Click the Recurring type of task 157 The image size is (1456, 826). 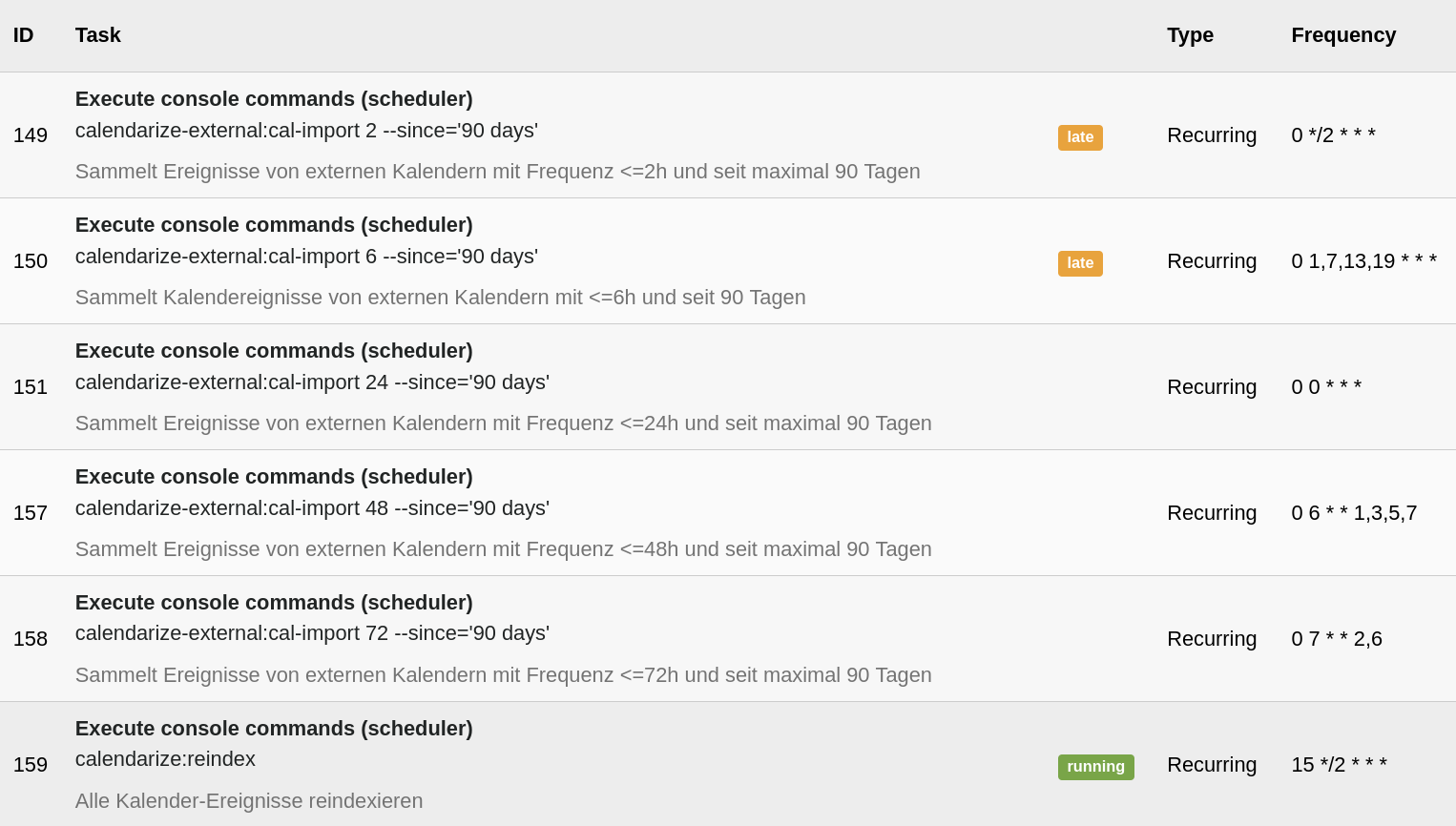1212,513
